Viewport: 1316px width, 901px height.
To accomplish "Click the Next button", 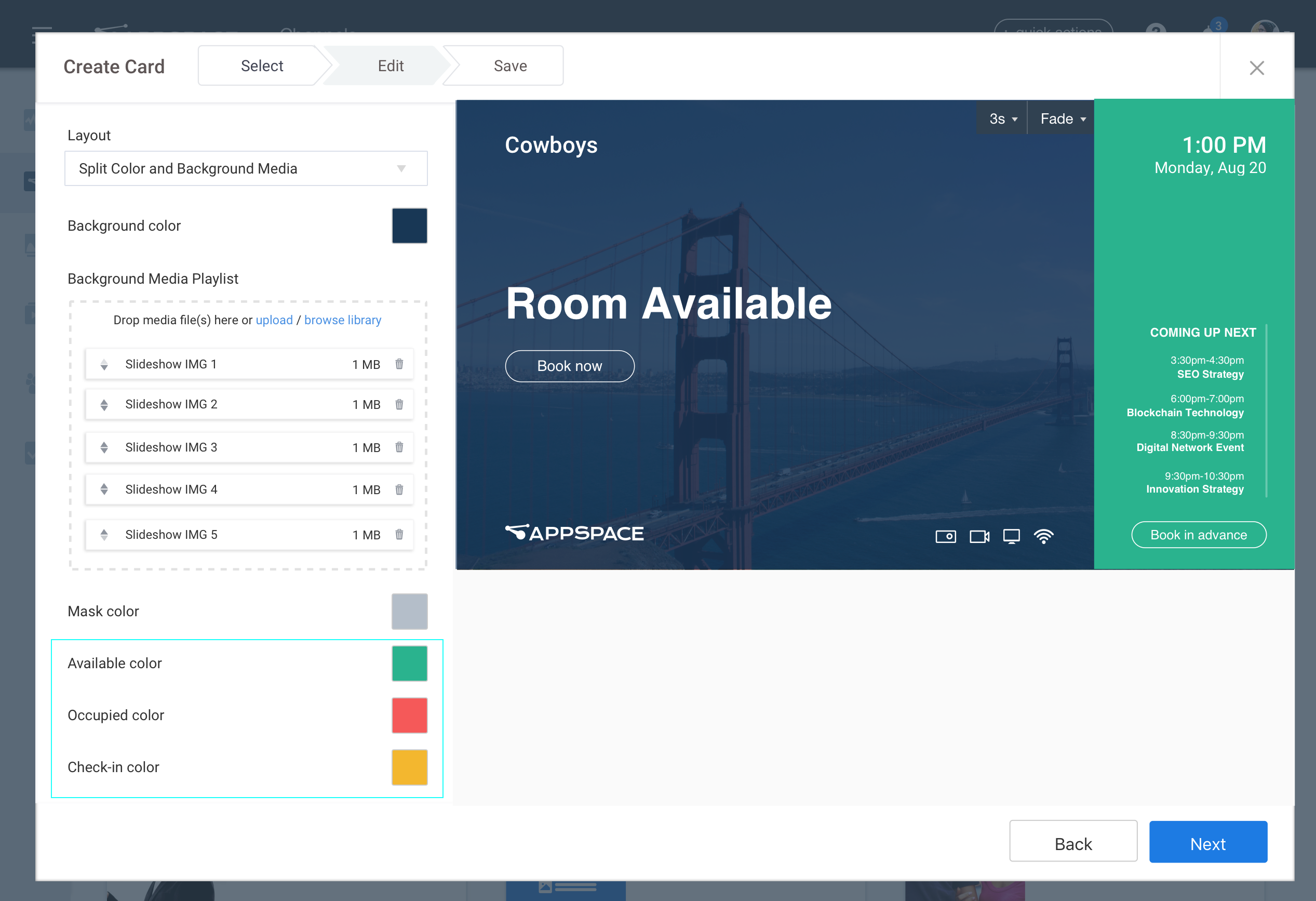I will [1208, 843].
